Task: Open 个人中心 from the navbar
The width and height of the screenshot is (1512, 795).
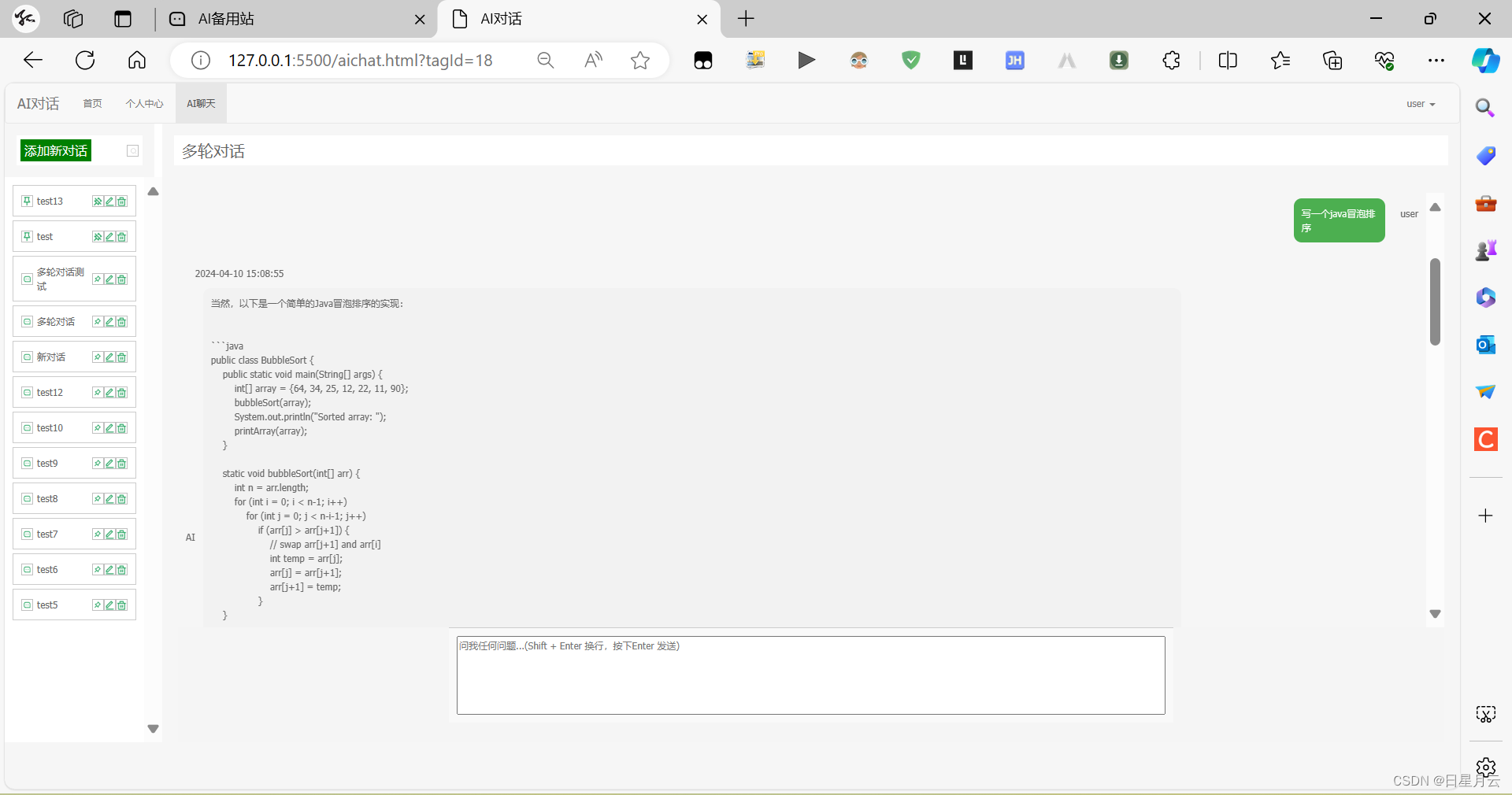Action: pos(144,104)
